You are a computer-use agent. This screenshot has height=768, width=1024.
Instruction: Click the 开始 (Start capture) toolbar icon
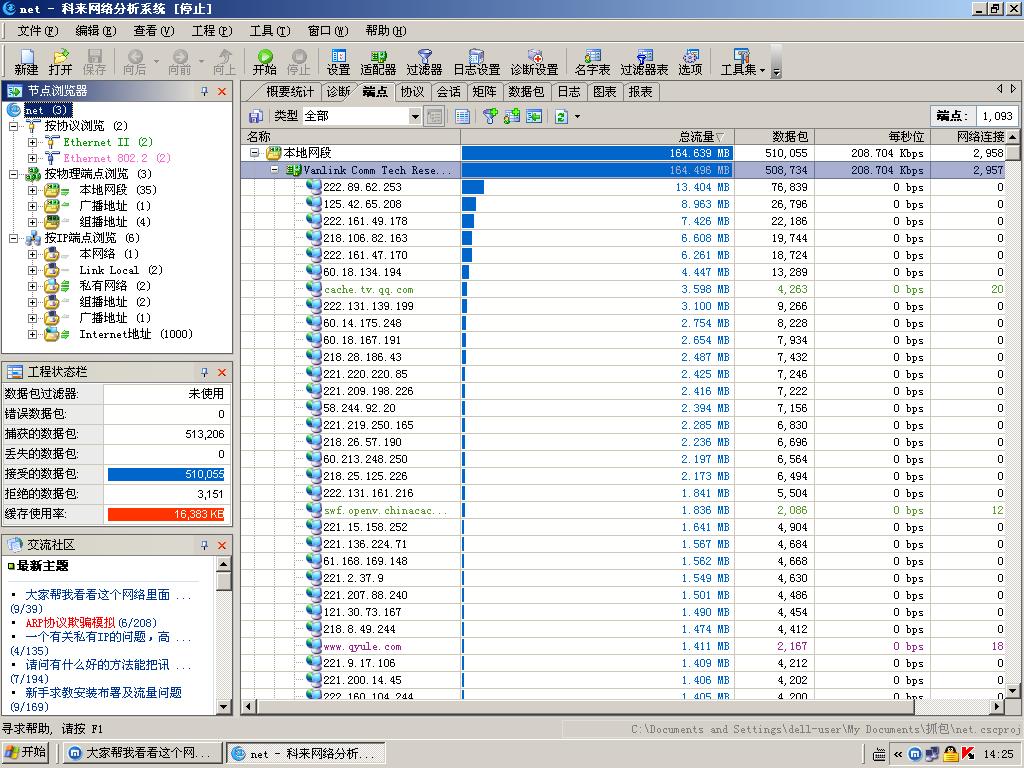(264, 61)
